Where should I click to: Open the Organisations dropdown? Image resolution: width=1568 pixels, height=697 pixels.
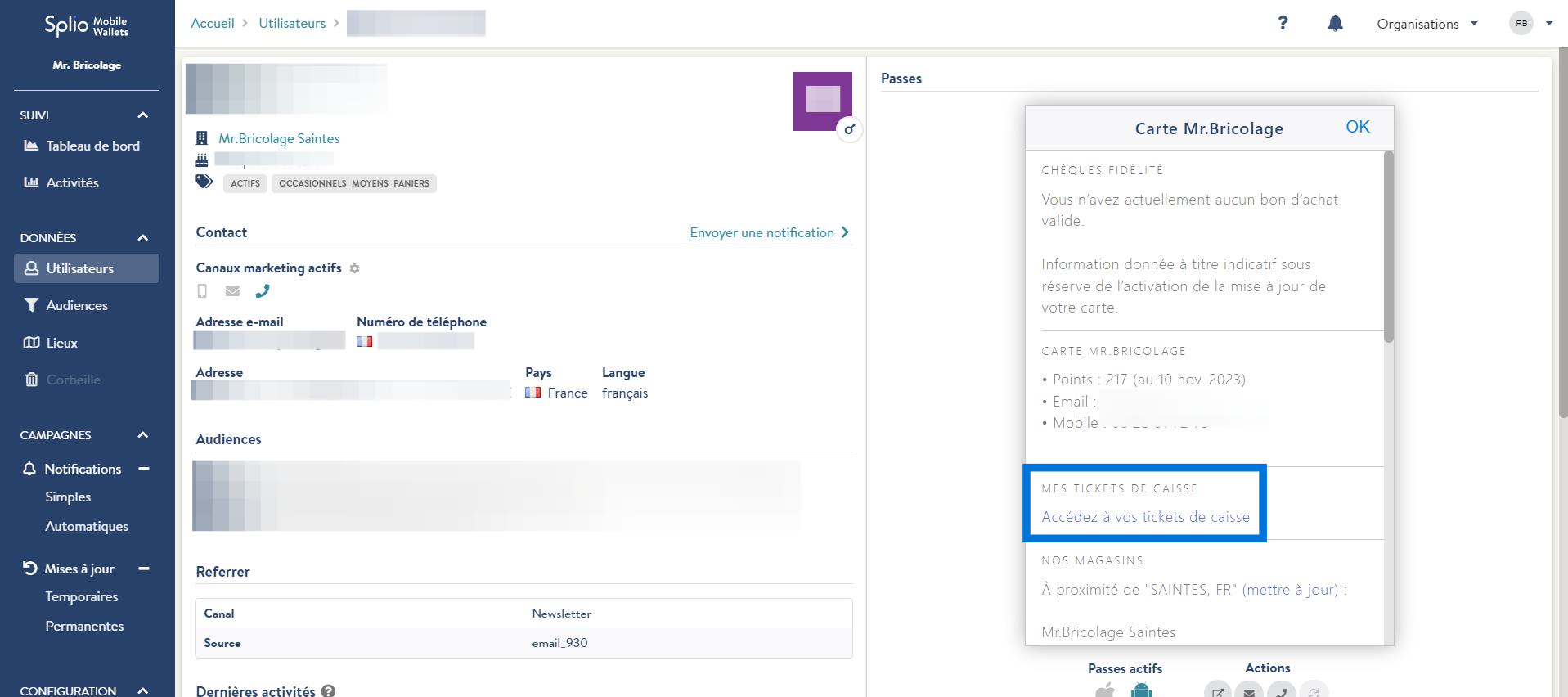tap(1427, 24)
